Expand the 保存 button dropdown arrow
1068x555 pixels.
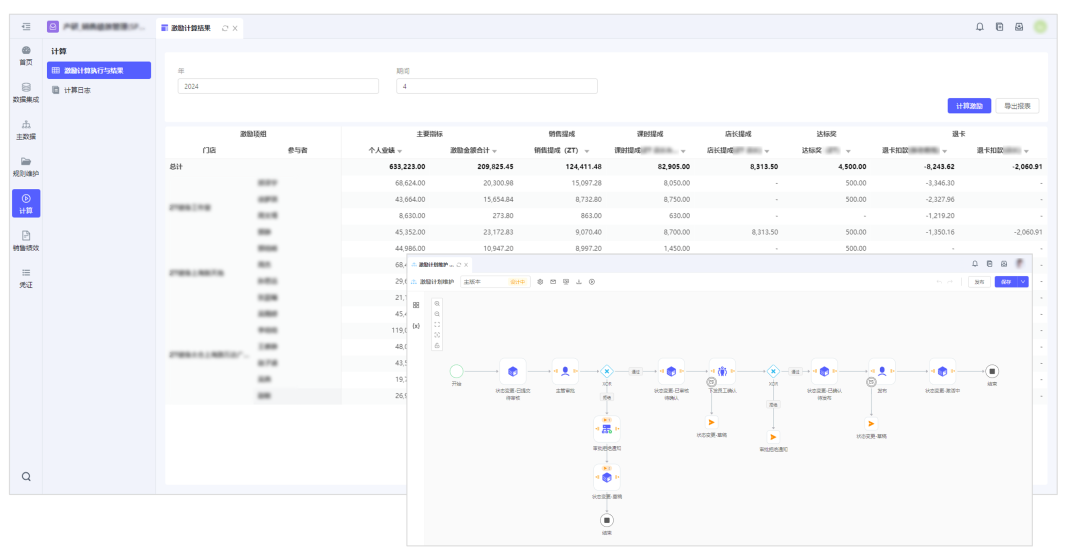(1023, 282)
